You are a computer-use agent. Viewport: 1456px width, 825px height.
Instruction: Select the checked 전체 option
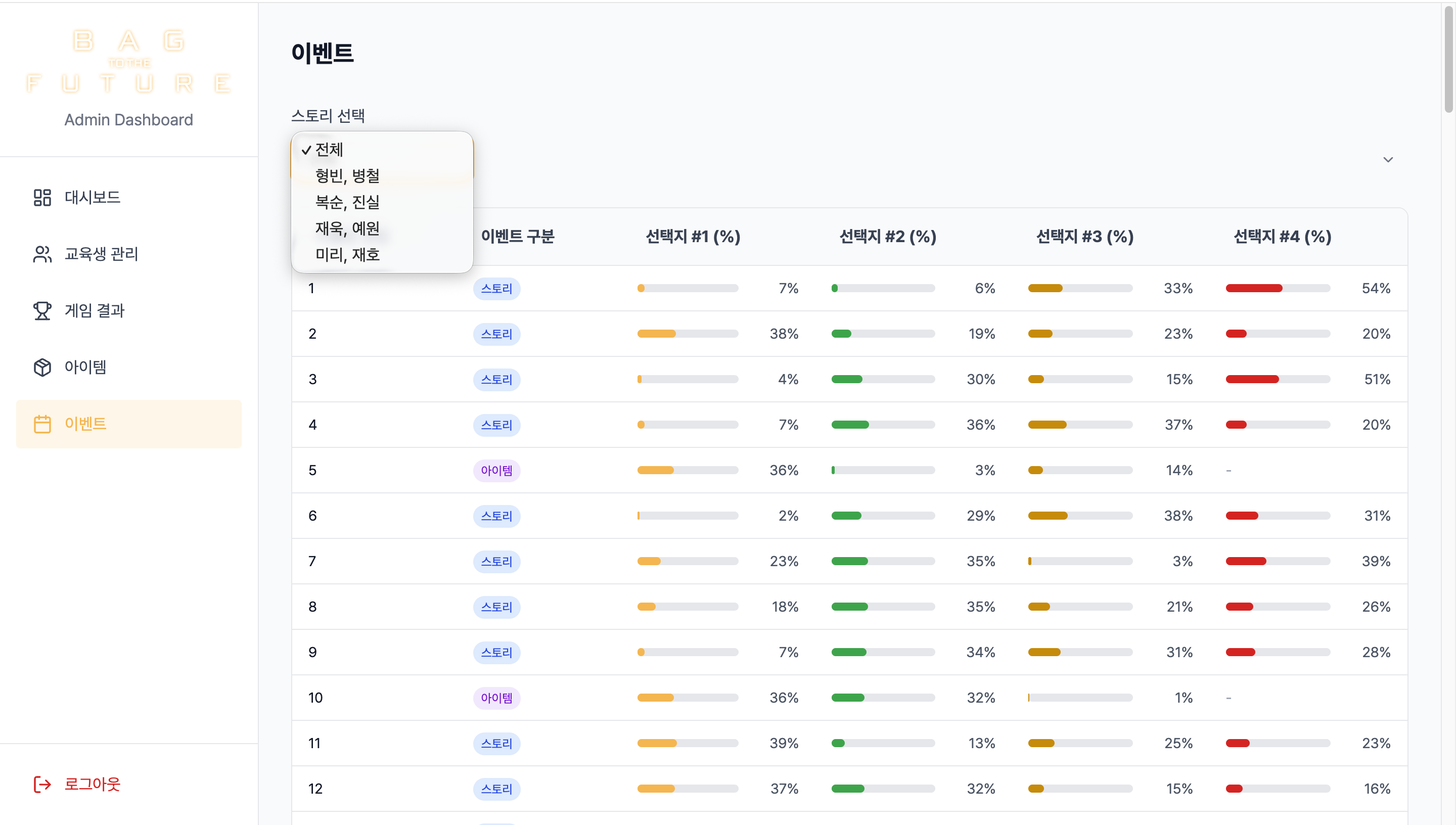(329, 150)
